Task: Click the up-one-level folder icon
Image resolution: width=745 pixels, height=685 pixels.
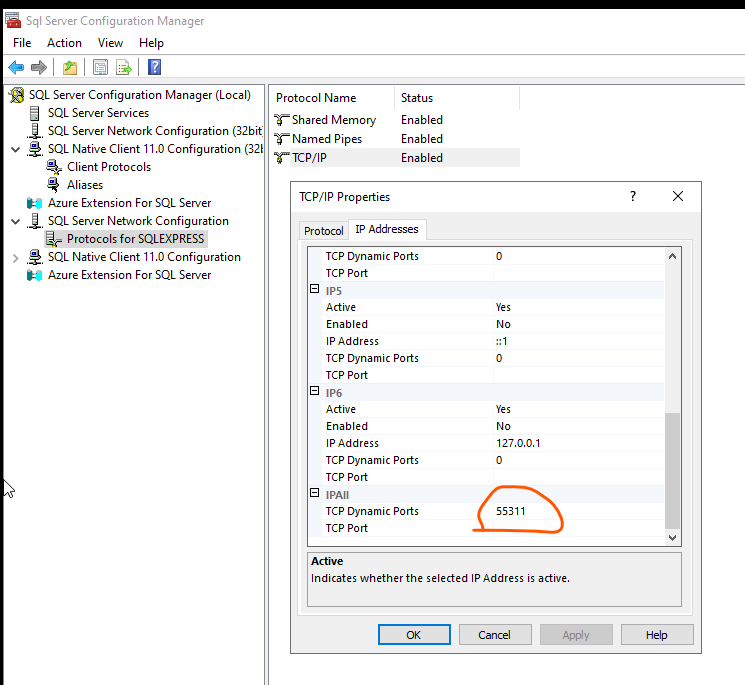Action: 70,67
